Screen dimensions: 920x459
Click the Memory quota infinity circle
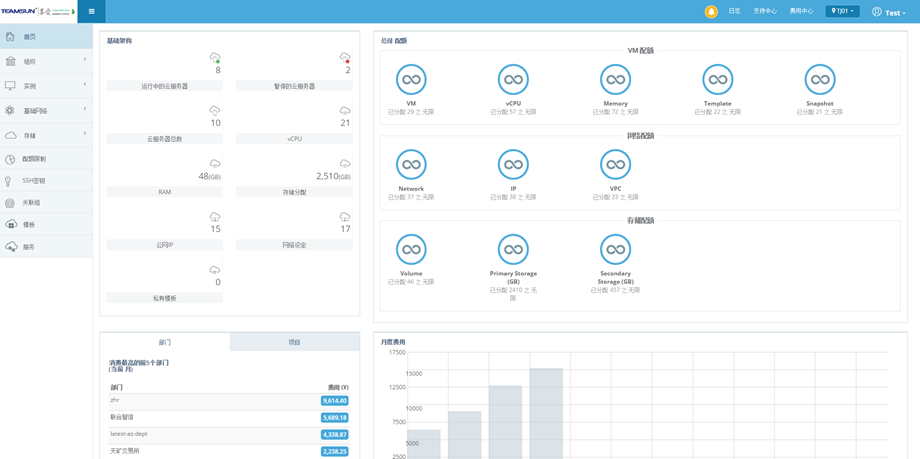click(x=615, y=79)
